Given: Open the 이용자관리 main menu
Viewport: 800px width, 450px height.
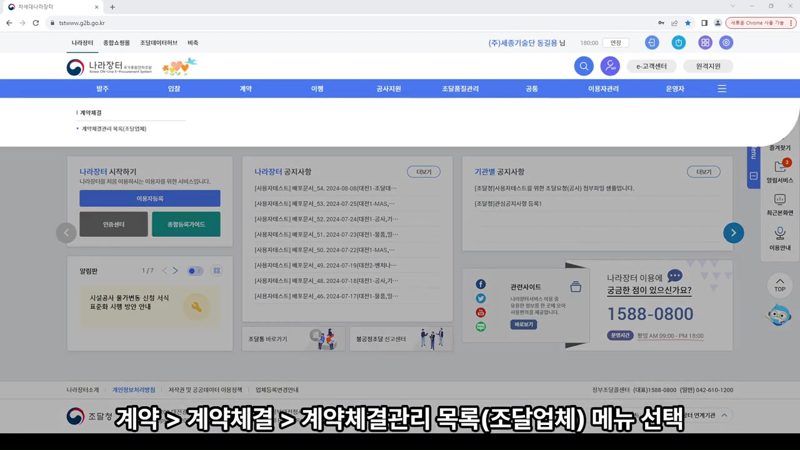Looking at the screenshot, I should 603,89.
